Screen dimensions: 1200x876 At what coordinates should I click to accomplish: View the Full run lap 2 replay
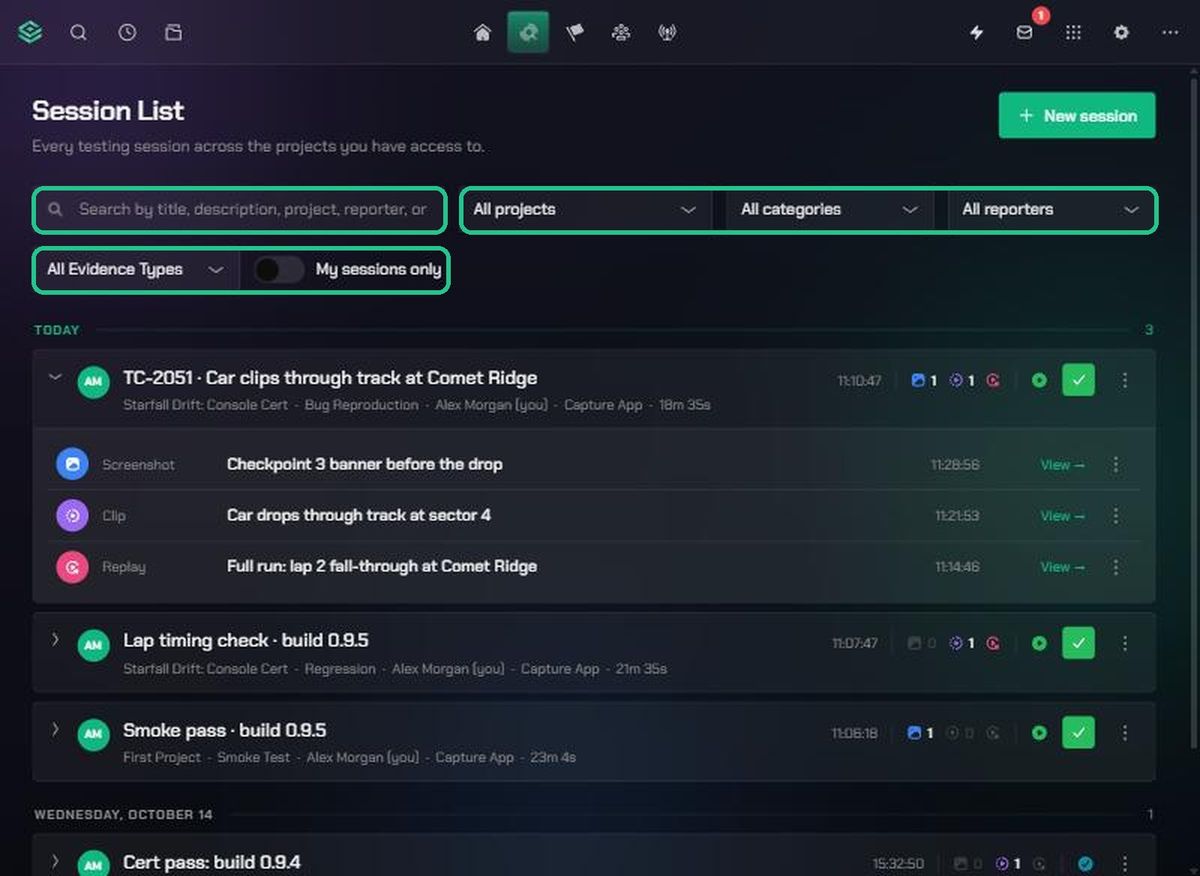[x=1062, y=566]
